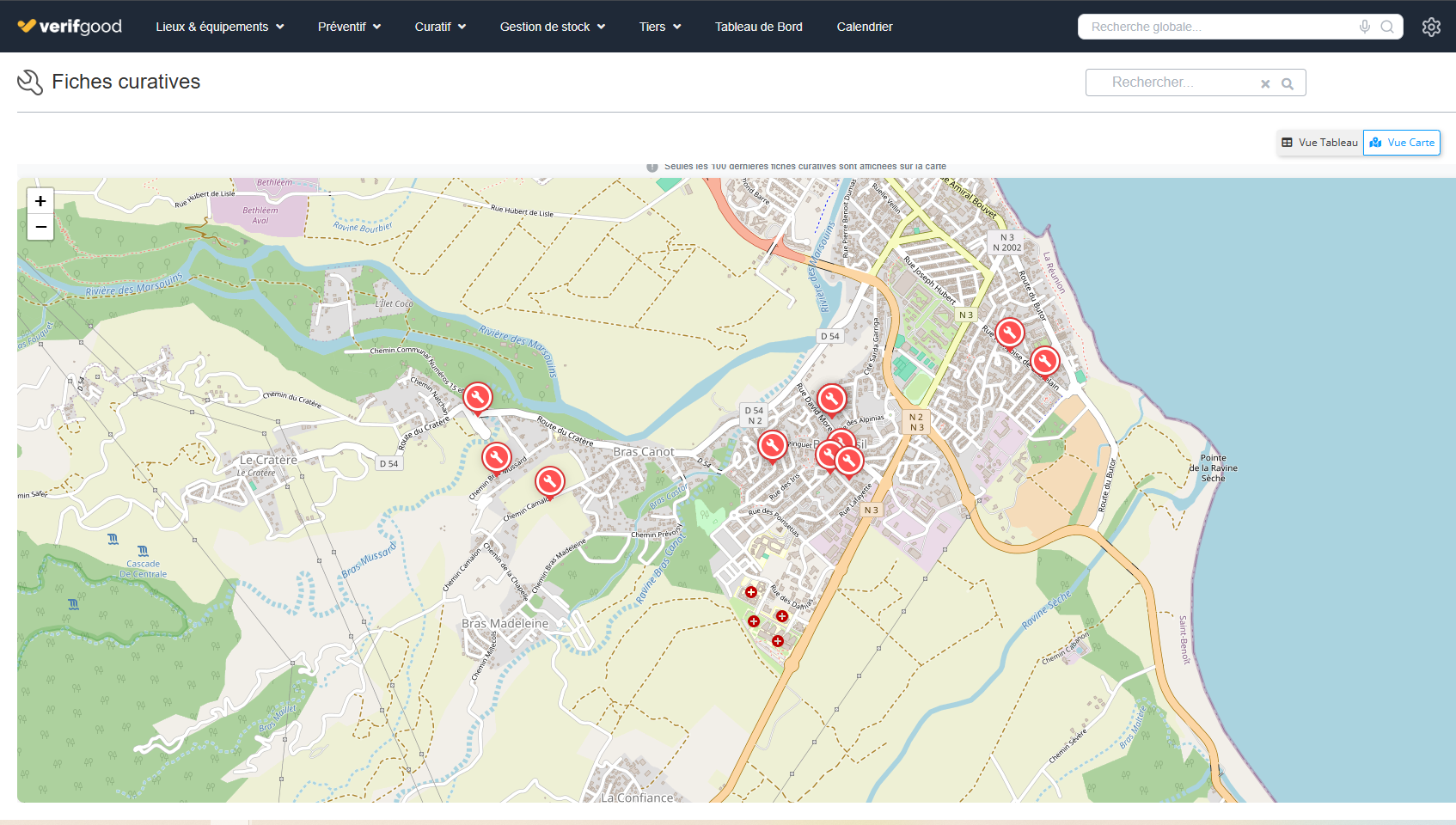Click the global search magnifier icon

(x=1387, y=27)
